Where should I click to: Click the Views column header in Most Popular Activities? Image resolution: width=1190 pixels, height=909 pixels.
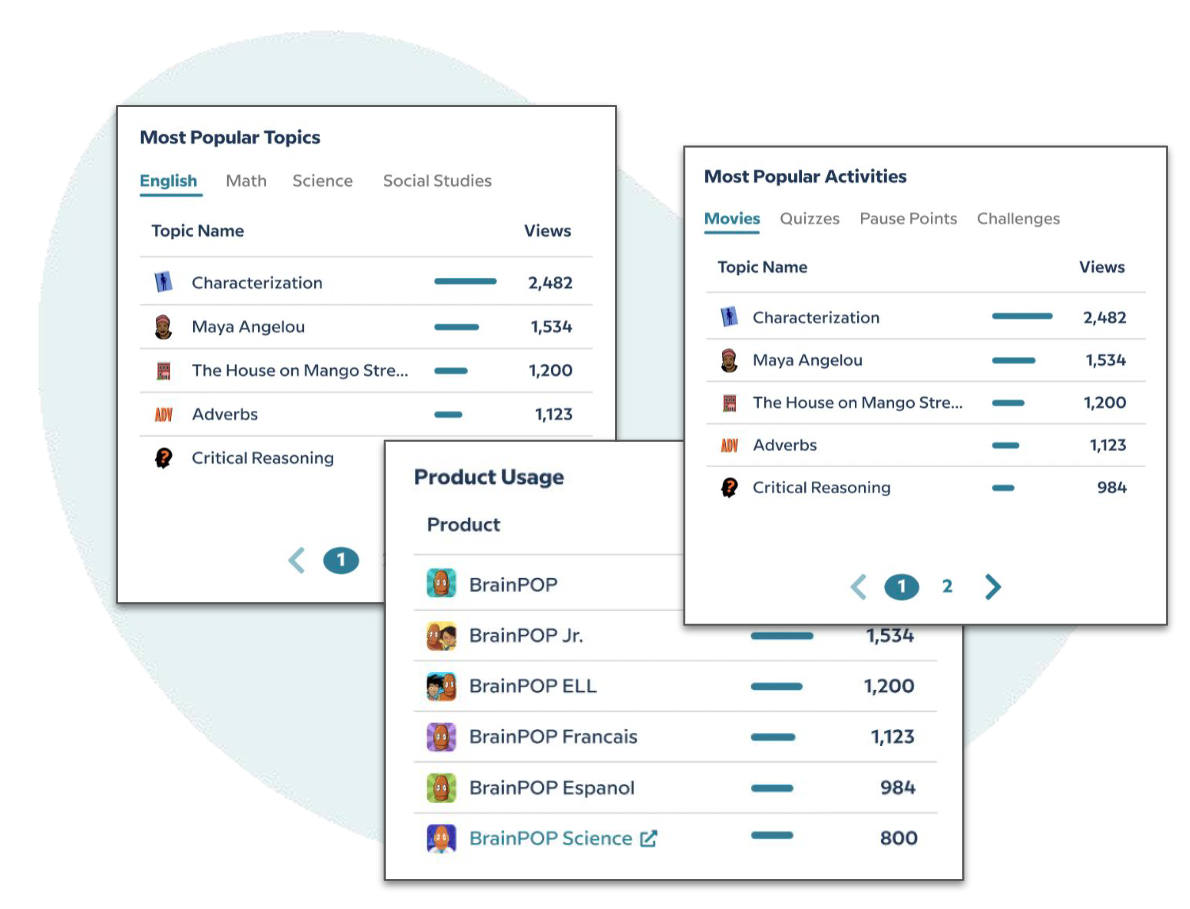click(1102, 267)
